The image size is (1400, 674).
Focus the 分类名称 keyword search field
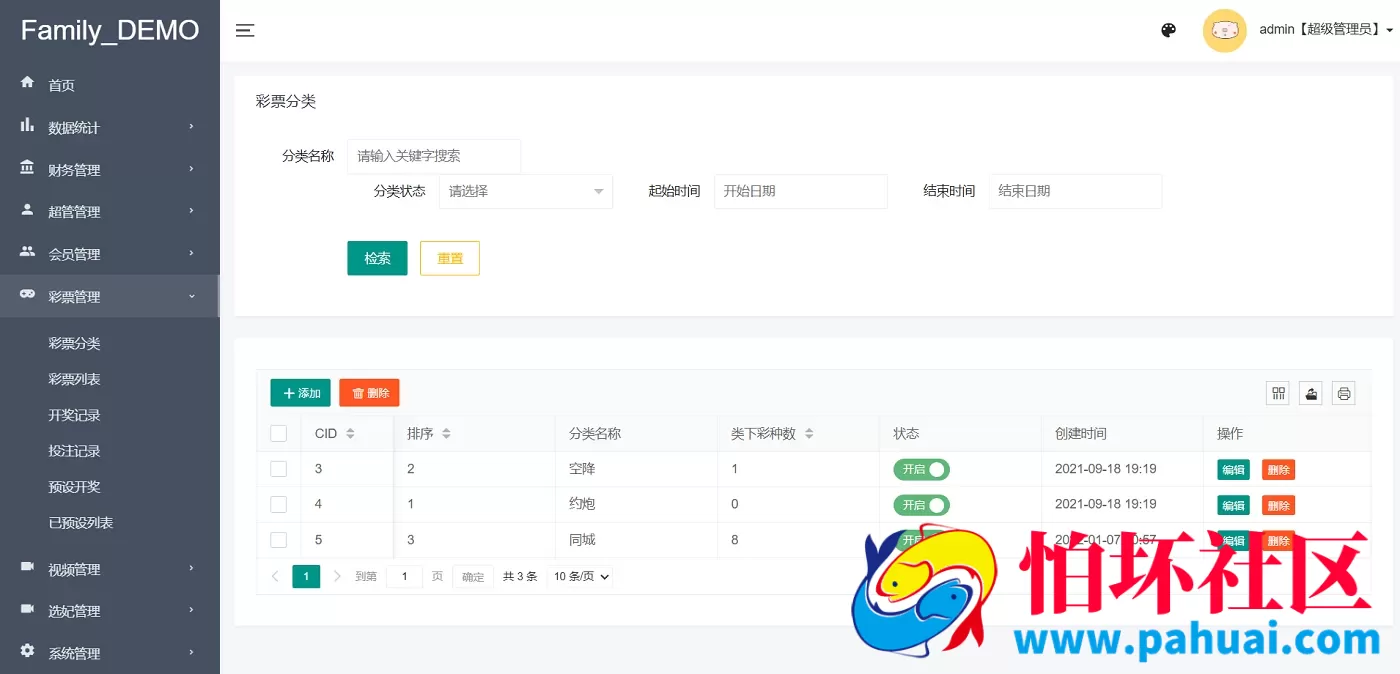pyautogui.click(x=434, y=156)
